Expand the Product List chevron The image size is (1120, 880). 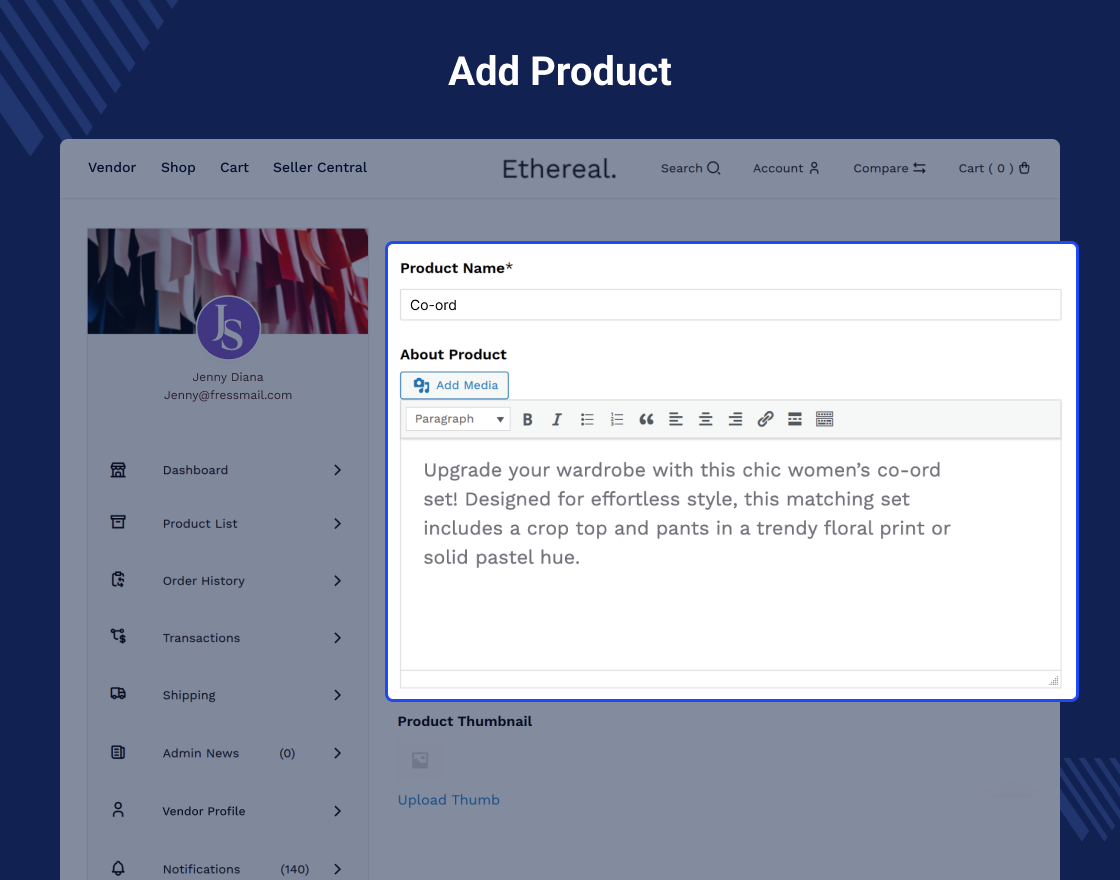coord(337,524)
